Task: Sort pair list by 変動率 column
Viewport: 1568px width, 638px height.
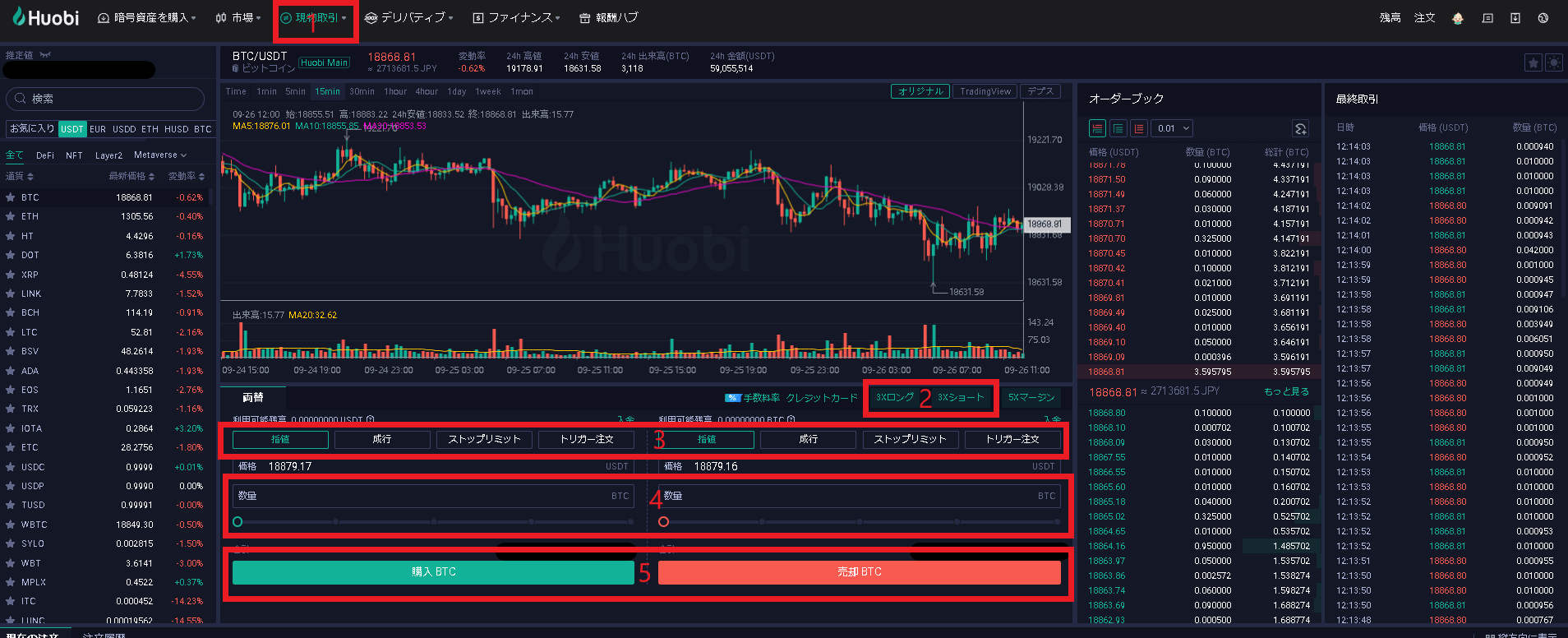Action: [x=187, y=176]
